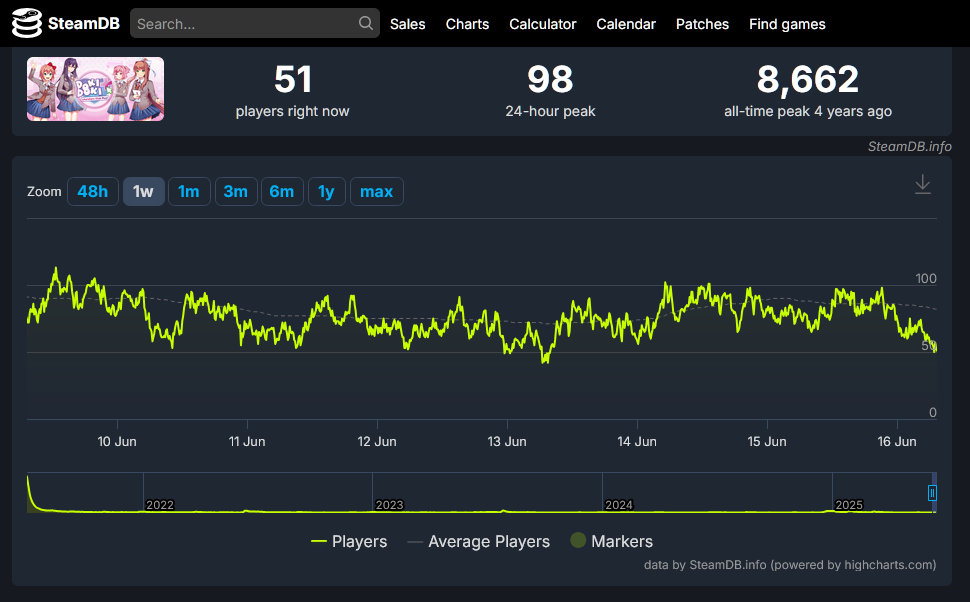
Task: Open the Charts page
Action: pyautogui.click(x=467, y=24)
